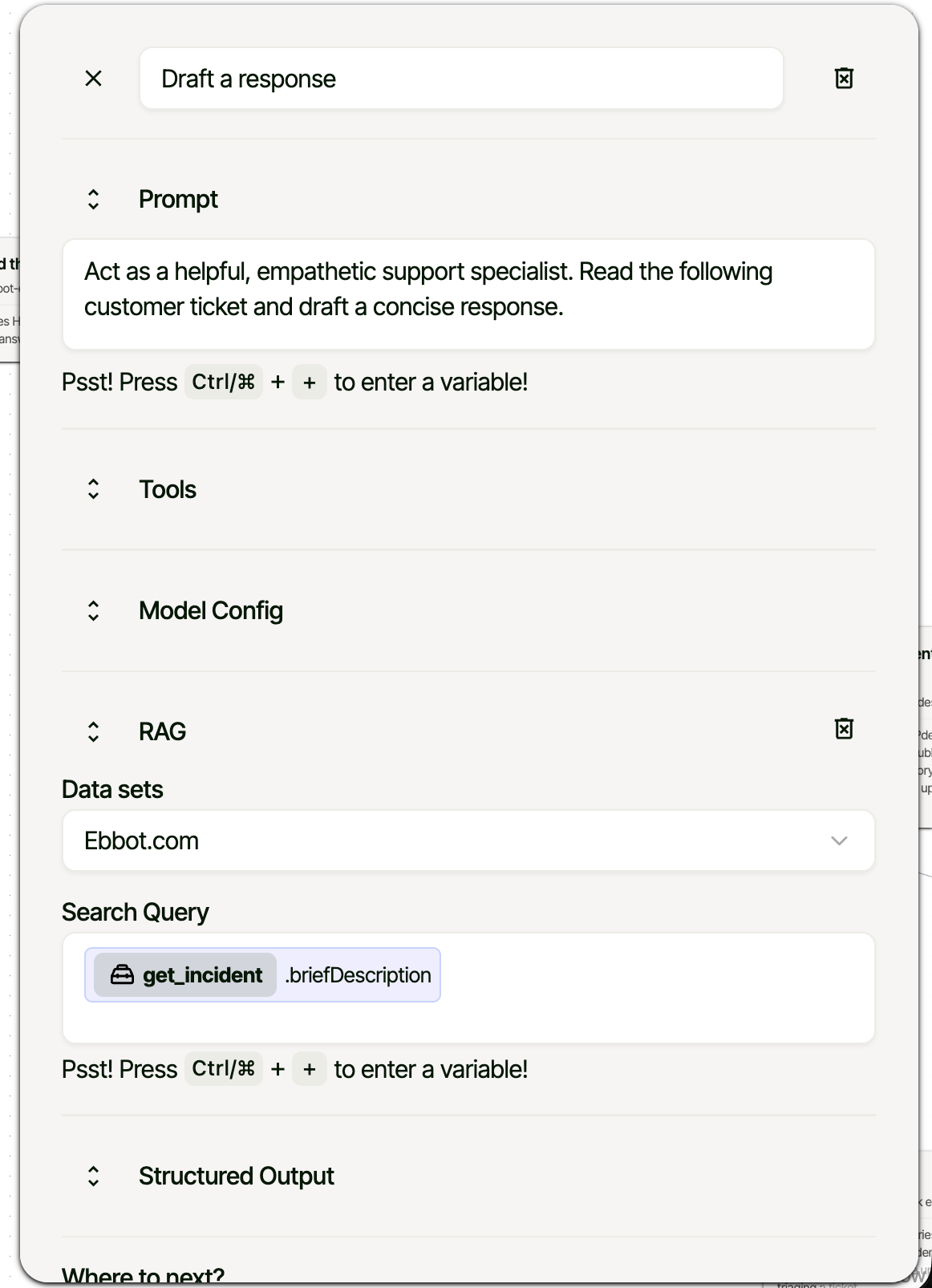Click the Structured Output section title
This screenshot has height=1288, width=932.
236,1177
